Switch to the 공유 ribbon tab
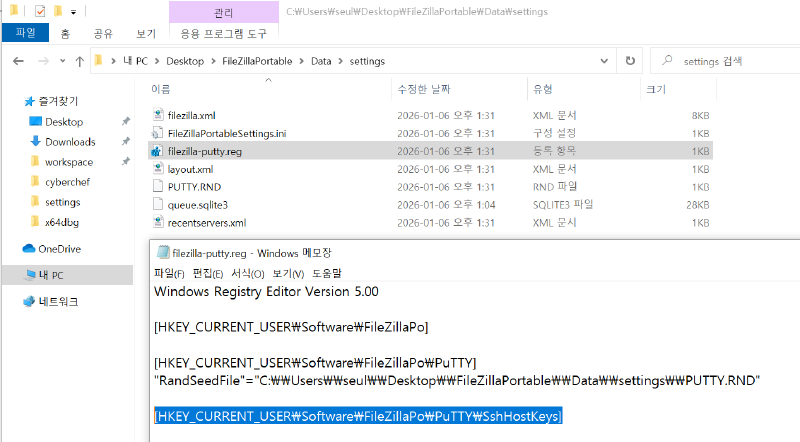Image resolution: width=800 pixels, height=442 pixels. [x=103, y=34]
